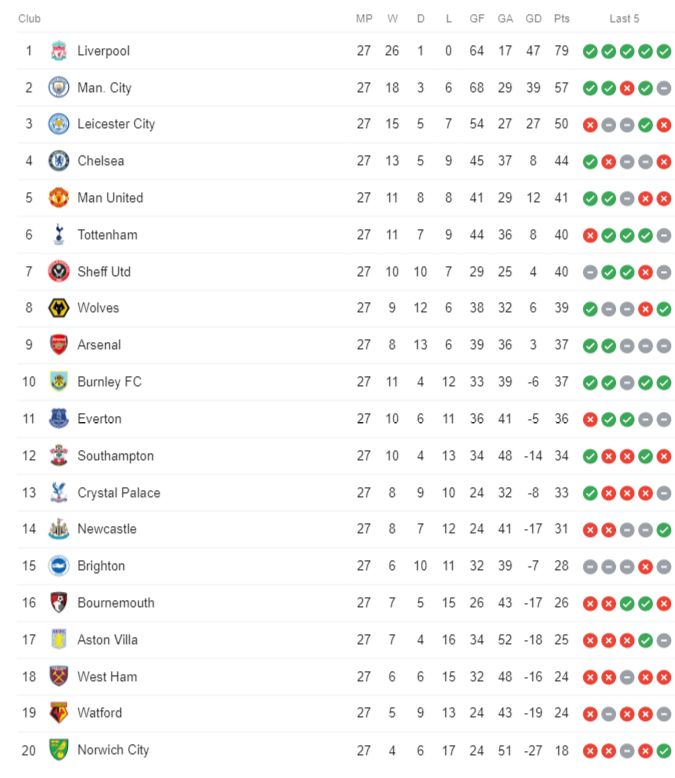Click the Club column header

(x=29, y=19)
